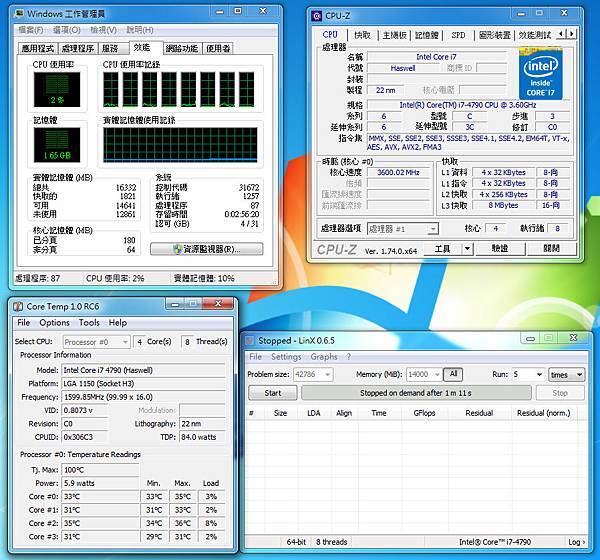Click the Frequency field showing 1599.85MHz
The image size is (600, 560).
(143, 397)
